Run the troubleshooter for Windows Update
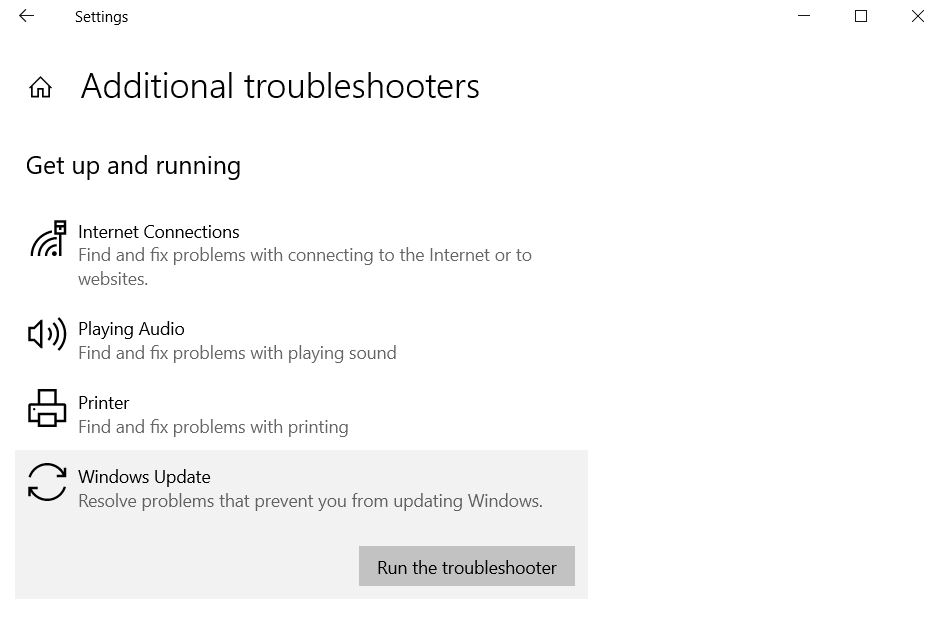 (x=466, y=566)
